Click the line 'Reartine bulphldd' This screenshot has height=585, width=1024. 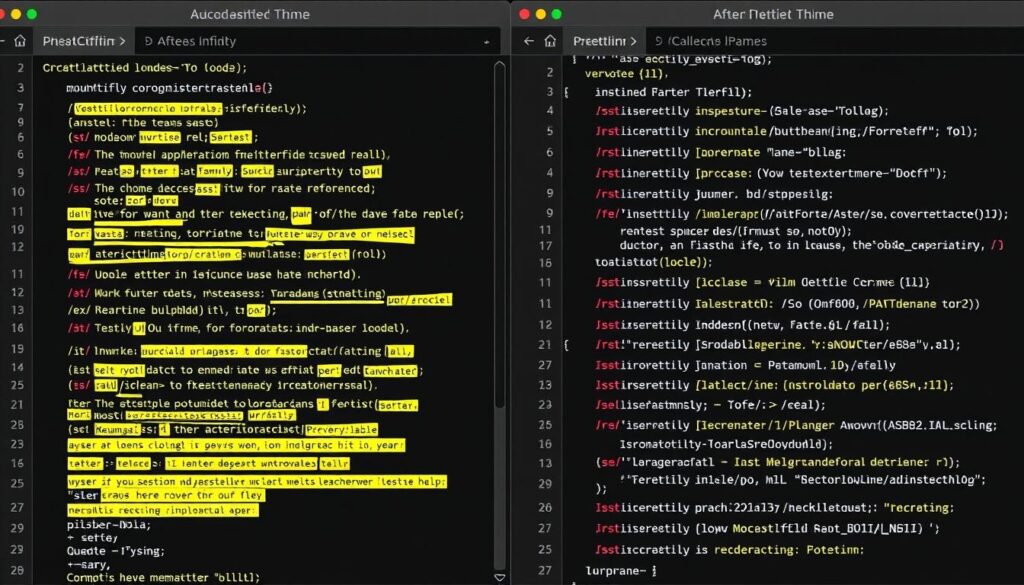[172, 310]
